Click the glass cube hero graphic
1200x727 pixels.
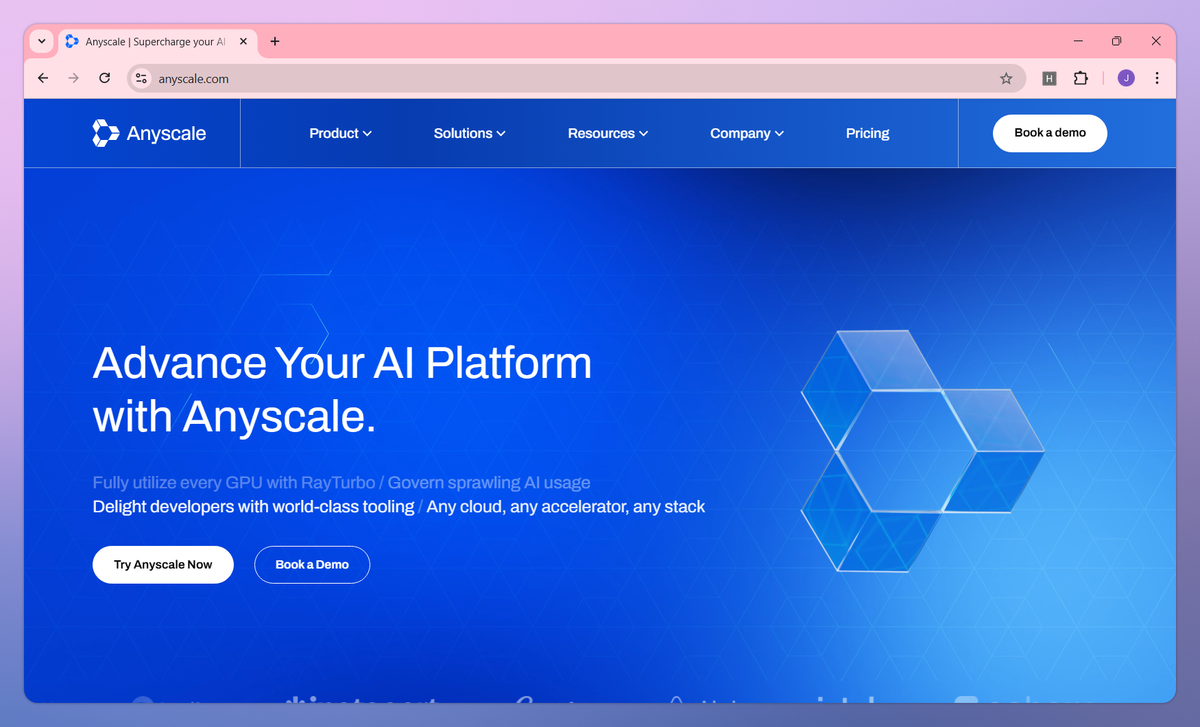[922, 450]
